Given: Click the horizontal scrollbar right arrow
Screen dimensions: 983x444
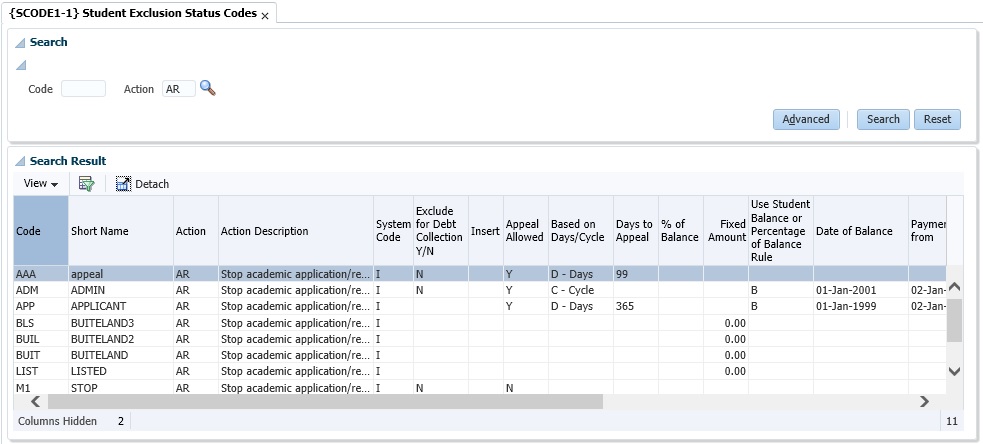Looking at the screenshot, I should [x=924, y=401].
